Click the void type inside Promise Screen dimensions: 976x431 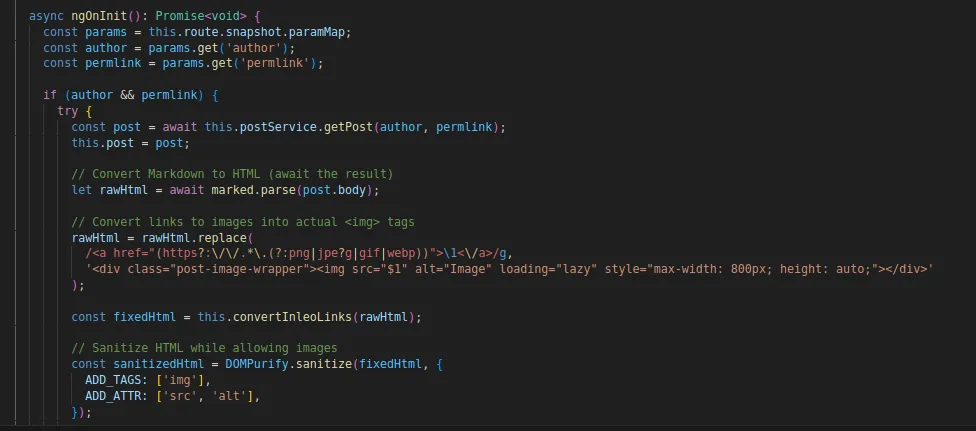coord(225,16)
